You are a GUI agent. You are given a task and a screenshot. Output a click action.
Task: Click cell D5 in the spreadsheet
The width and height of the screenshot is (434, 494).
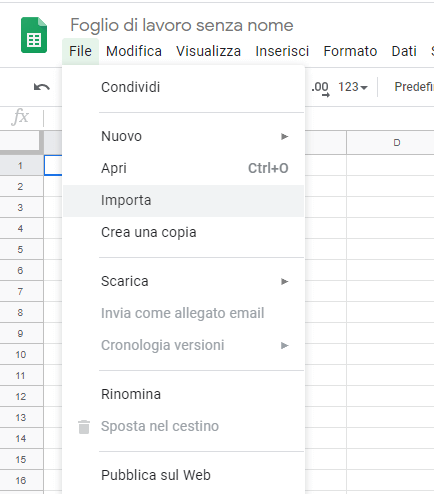click(390, 249)
